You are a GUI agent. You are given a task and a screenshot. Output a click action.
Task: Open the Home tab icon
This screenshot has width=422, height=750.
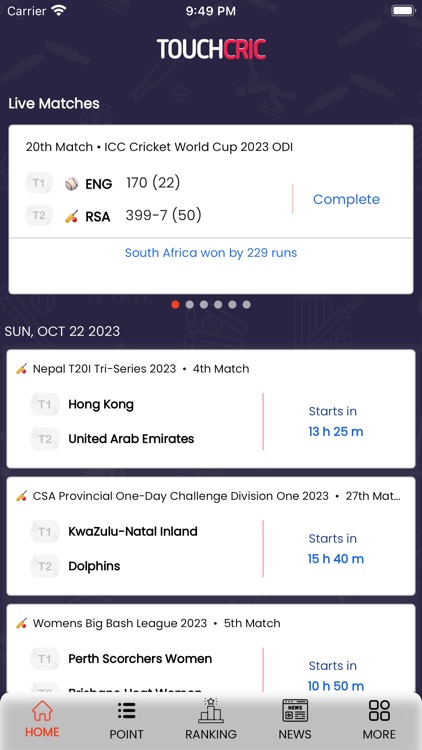click(x=42, y=710)
